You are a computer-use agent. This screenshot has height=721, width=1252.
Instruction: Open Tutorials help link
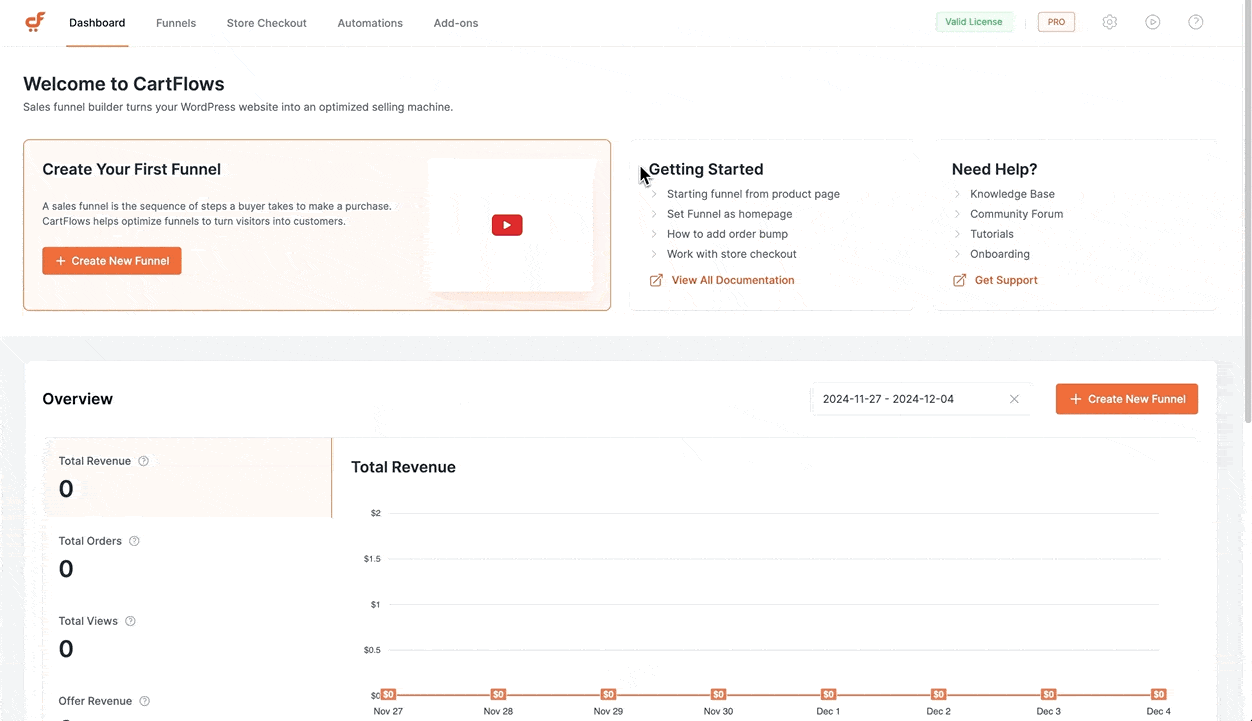992,234
